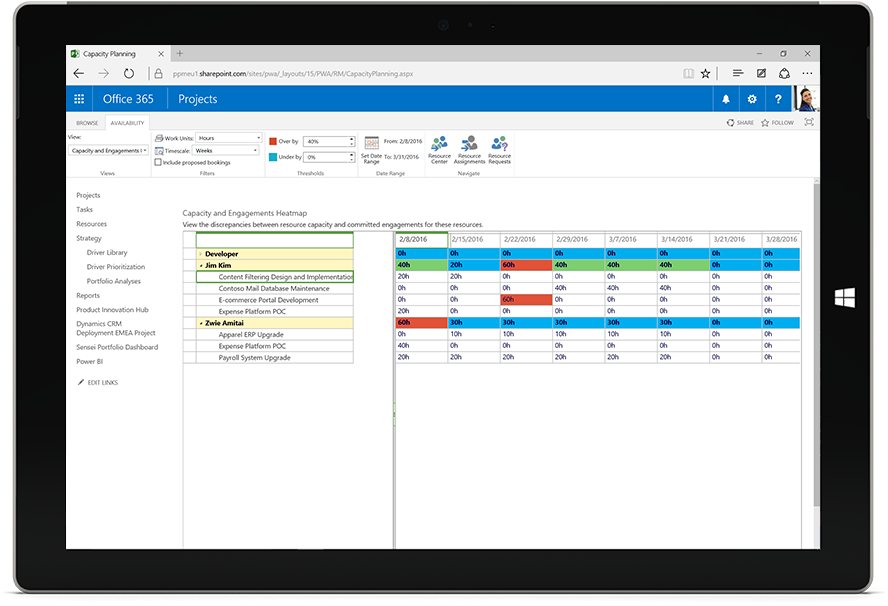This screenshot has height=606, width=888.
Task: Enable Include proposed bookings checkbox
Action: [158, 162]
